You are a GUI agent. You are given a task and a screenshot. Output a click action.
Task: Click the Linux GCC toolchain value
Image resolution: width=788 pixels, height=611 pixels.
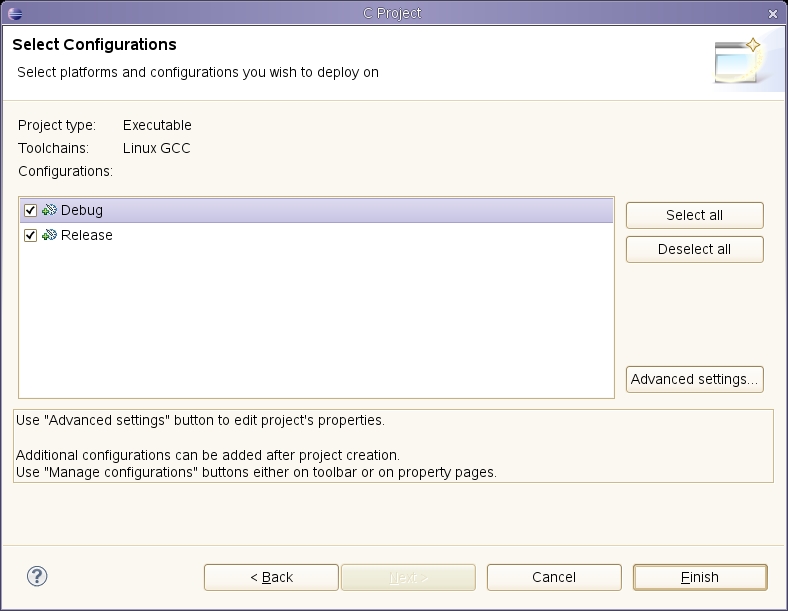click(x=157, y=148)
